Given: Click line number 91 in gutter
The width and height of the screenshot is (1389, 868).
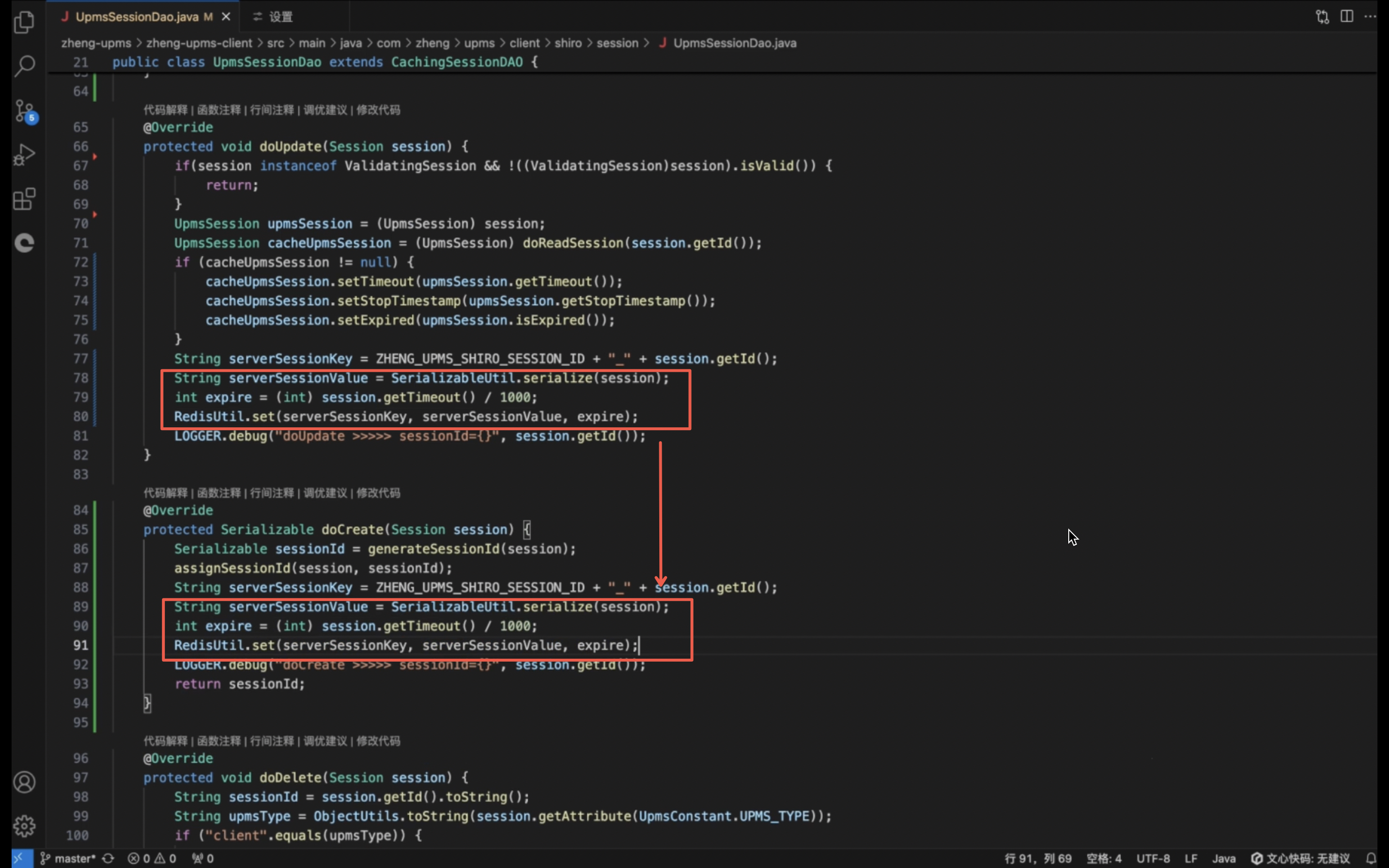Looking at the screenshot, I should (81, 645).
